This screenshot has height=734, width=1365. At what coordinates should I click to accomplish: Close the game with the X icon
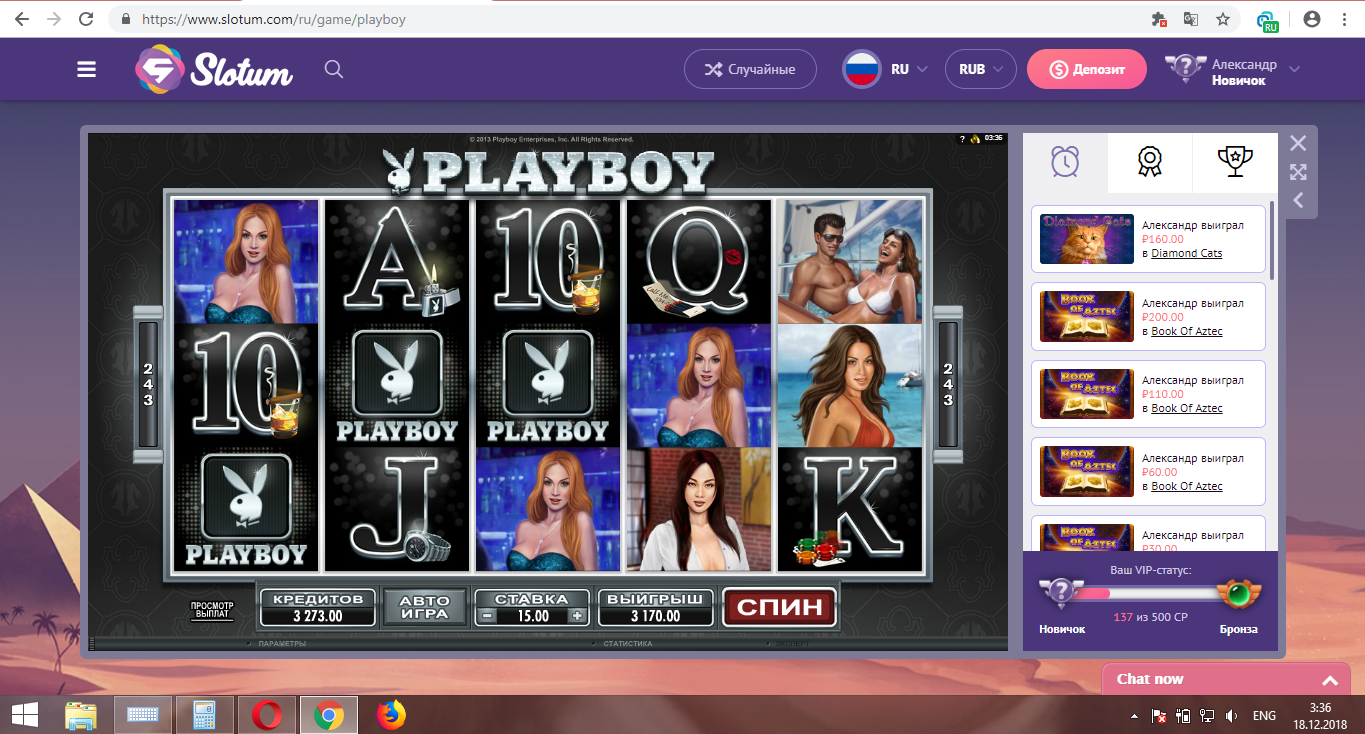1298,143
